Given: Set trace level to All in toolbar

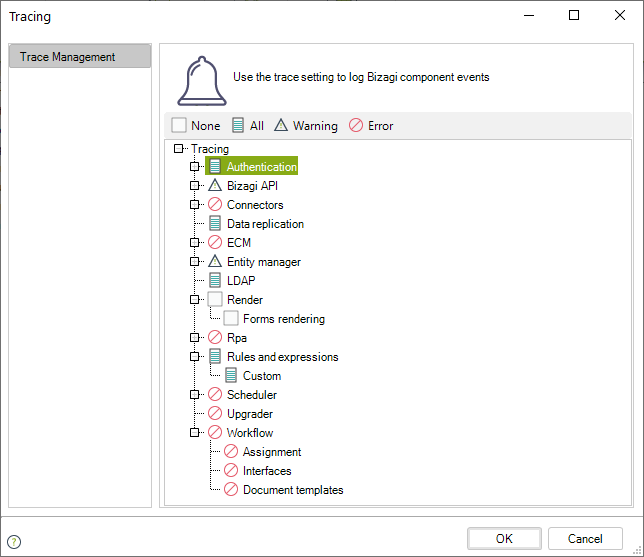Looking at the screenshot, I should (x=248, y=125).
